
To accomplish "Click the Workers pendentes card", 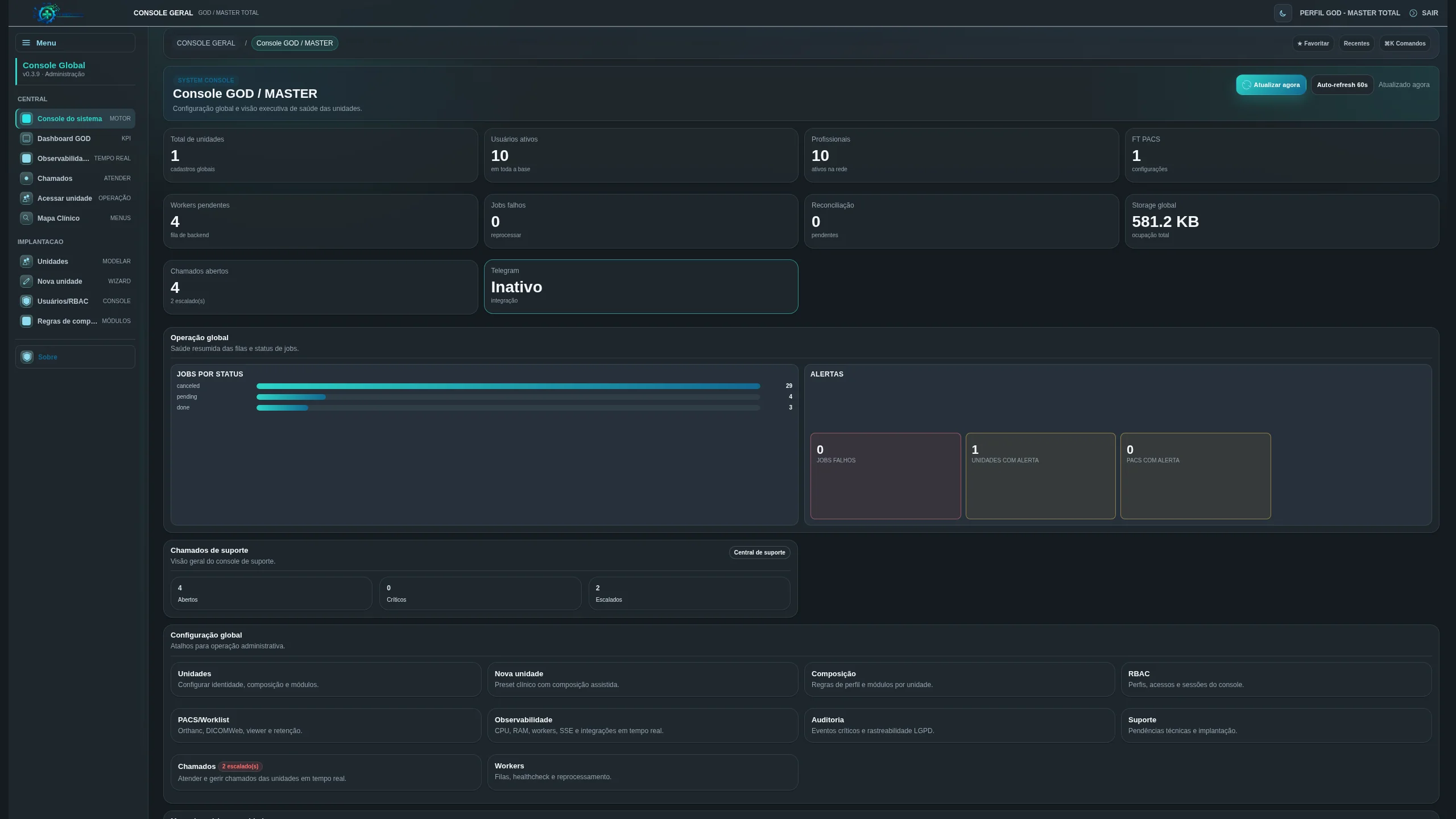I will (320, 221).
